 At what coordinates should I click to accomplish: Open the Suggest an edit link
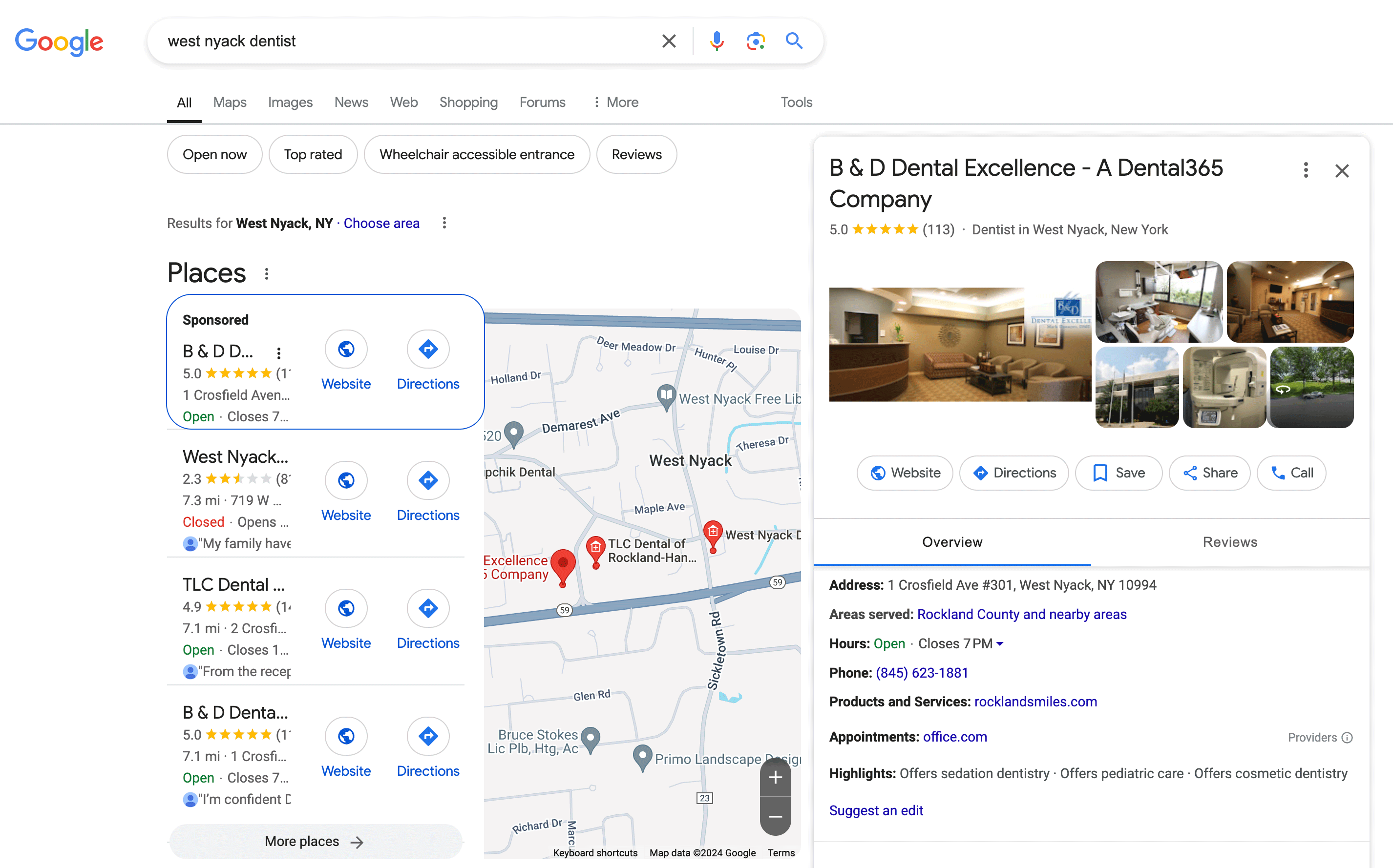click(x=876, y=810)
